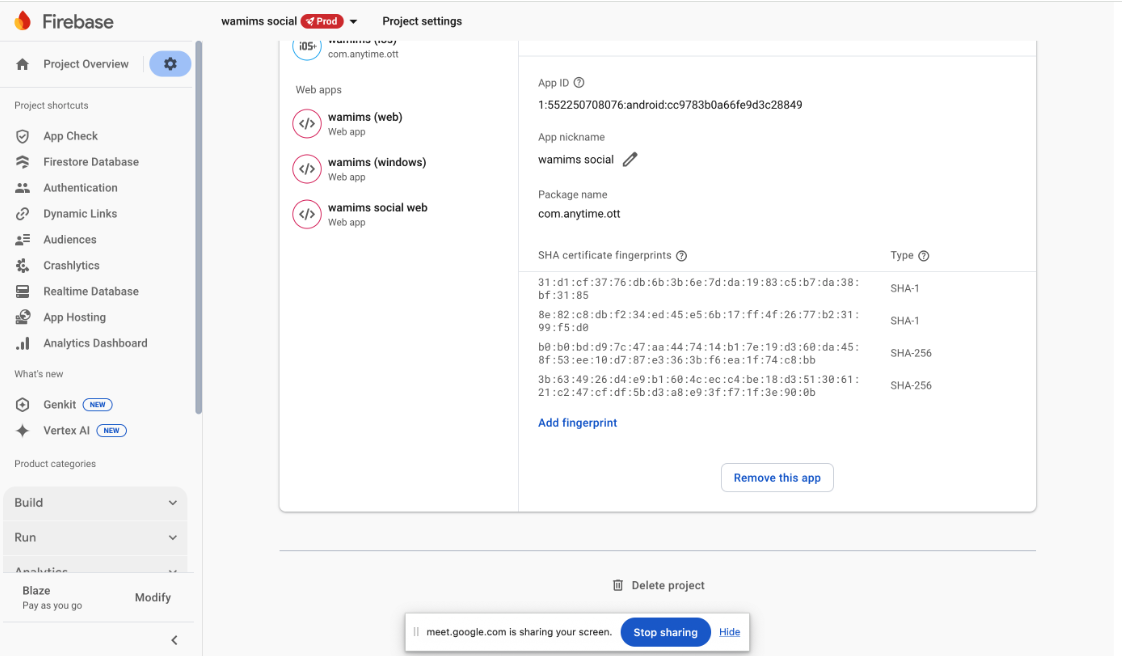Click the Crashlytics icon
The height and width of the screenshot is (656, 1122).
tap(22, 265)
